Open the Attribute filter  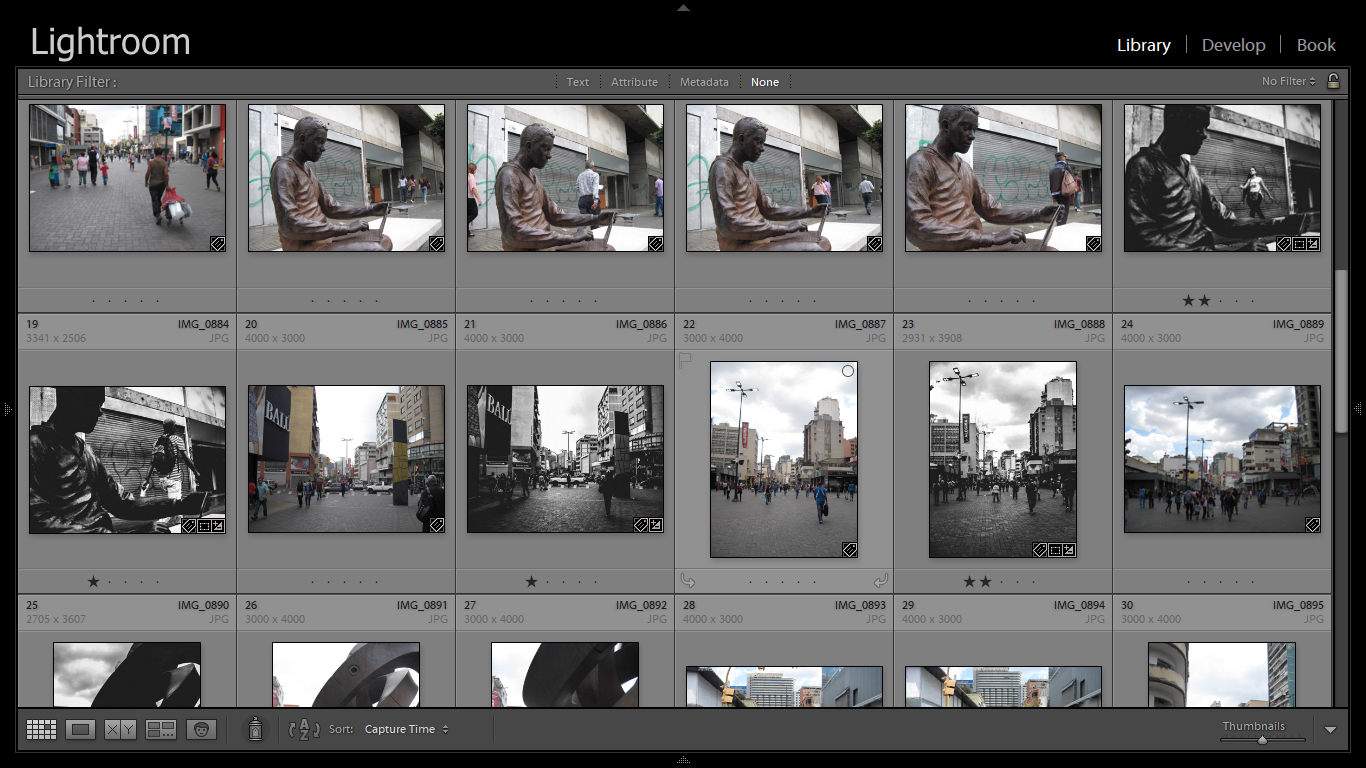pyautogui.click(x=634, y=82)
